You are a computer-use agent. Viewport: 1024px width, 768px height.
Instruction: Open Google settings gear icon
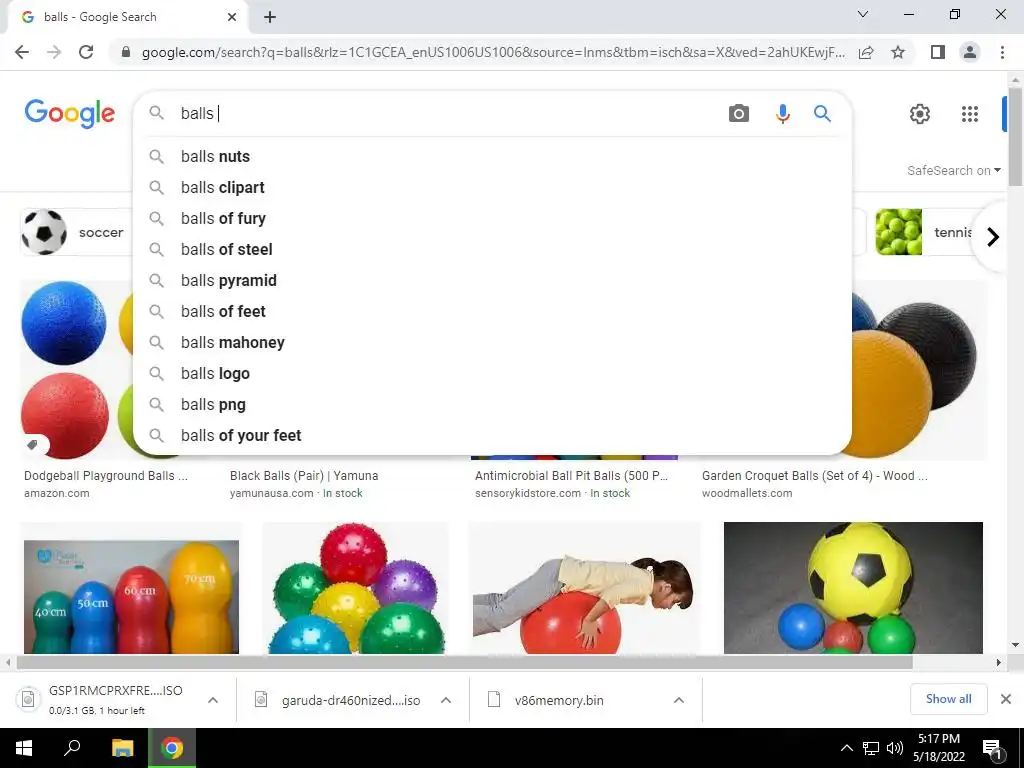pos(920,114)
